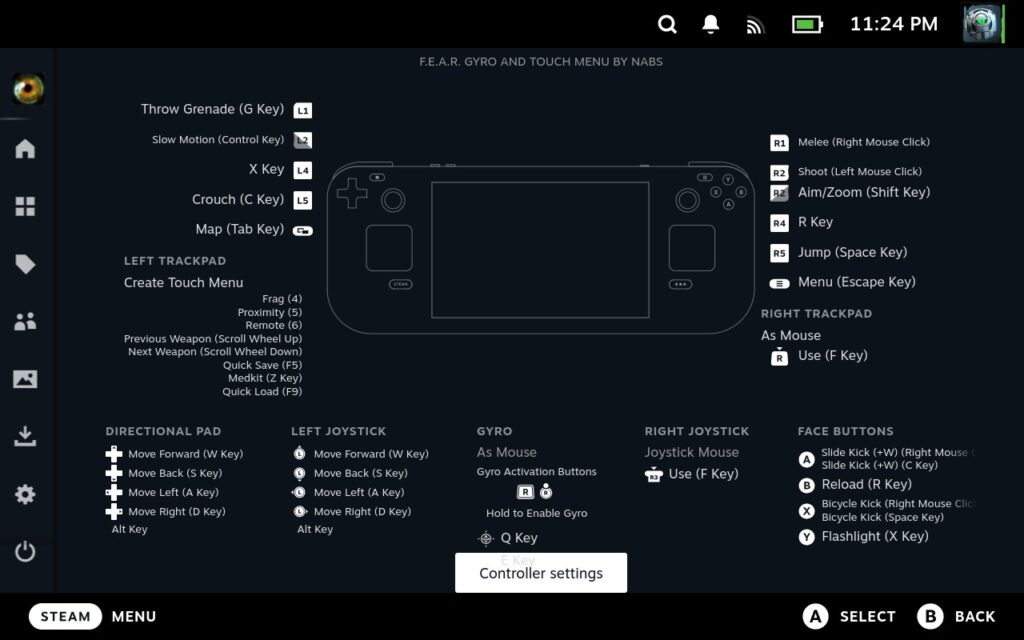The height and width of the screenshot is (640, 1024).
Task: Click the R2 glyph beside Shoot
Action: pos(779,172)
